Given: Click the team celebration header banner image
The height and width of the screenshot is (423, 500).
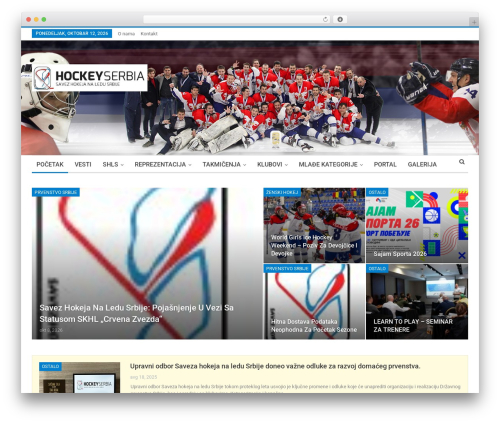Looking at the screenshot, I should click(x=250, y=98).
